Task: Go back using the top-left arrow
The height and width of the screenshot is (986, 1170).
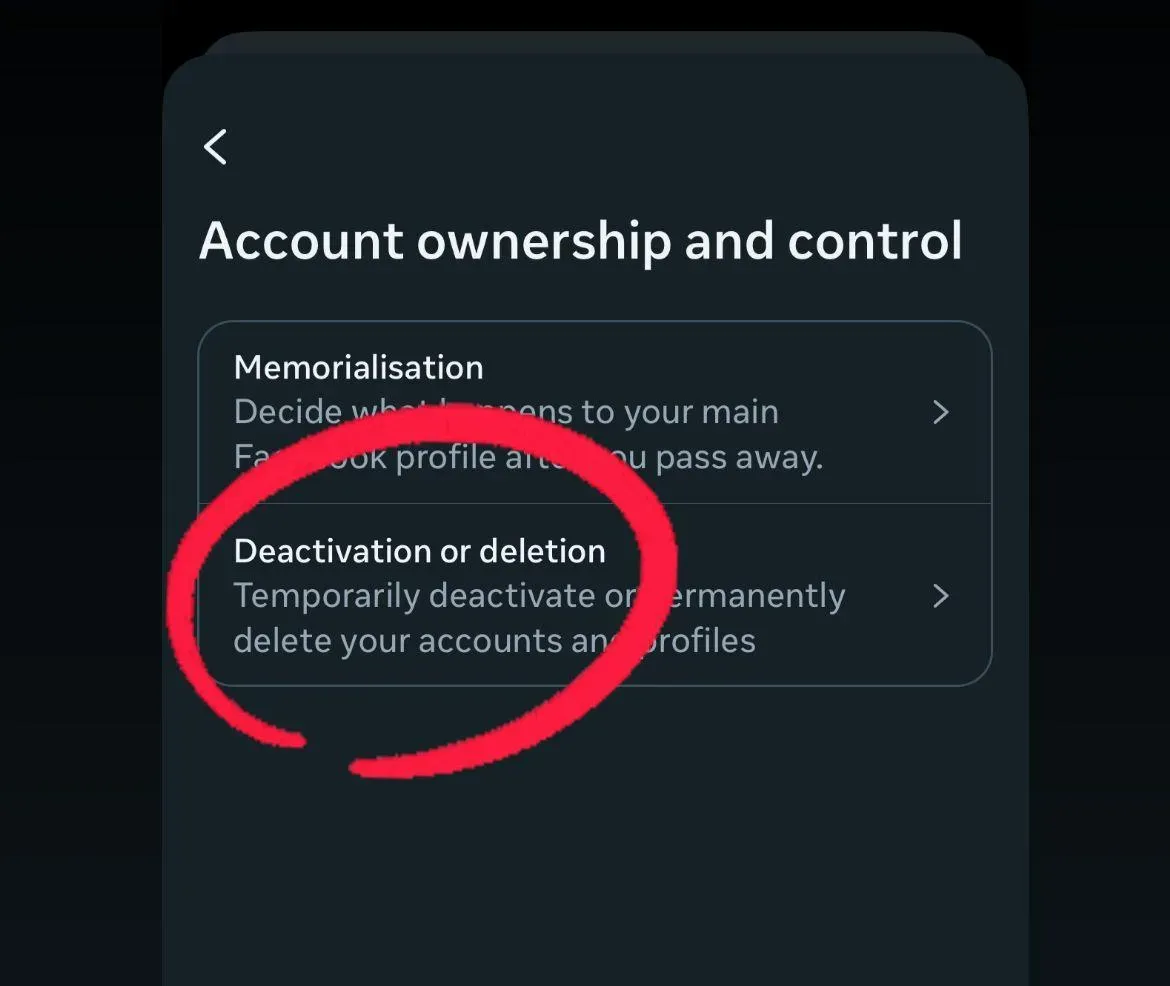Action: [215, 147]
